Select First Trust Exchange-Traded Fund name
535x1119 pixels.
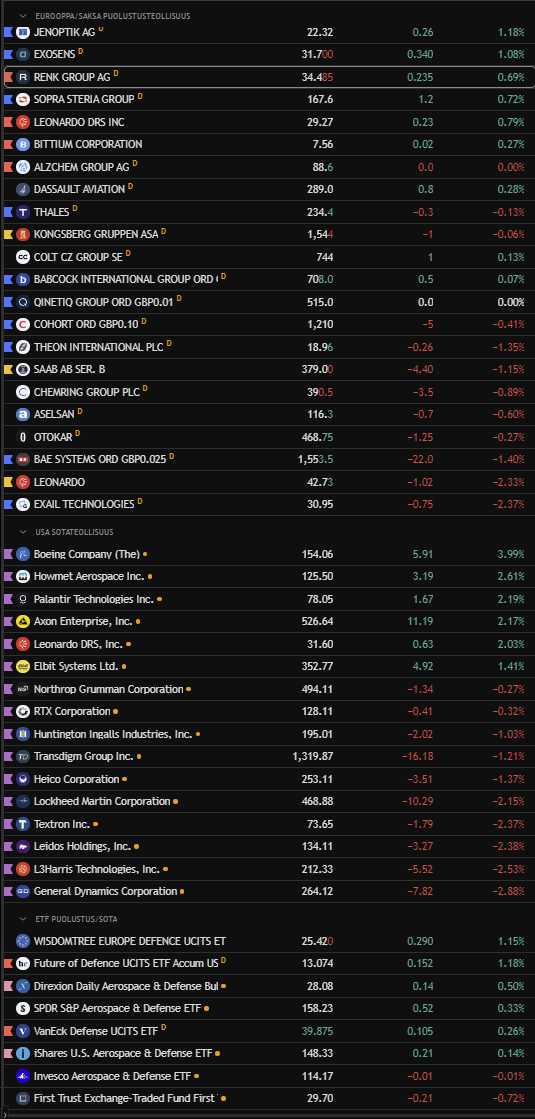(126, 1098)
